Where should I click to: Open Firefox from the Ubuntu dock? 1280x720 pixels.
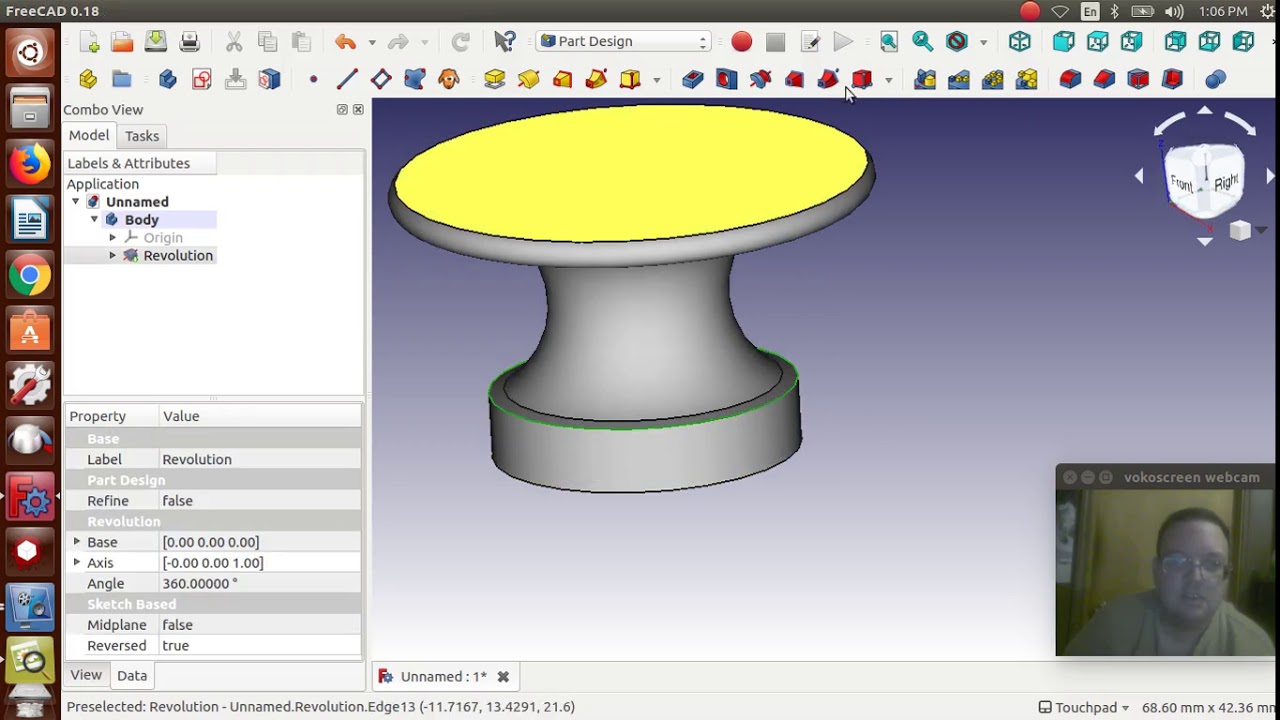point(30,163)
